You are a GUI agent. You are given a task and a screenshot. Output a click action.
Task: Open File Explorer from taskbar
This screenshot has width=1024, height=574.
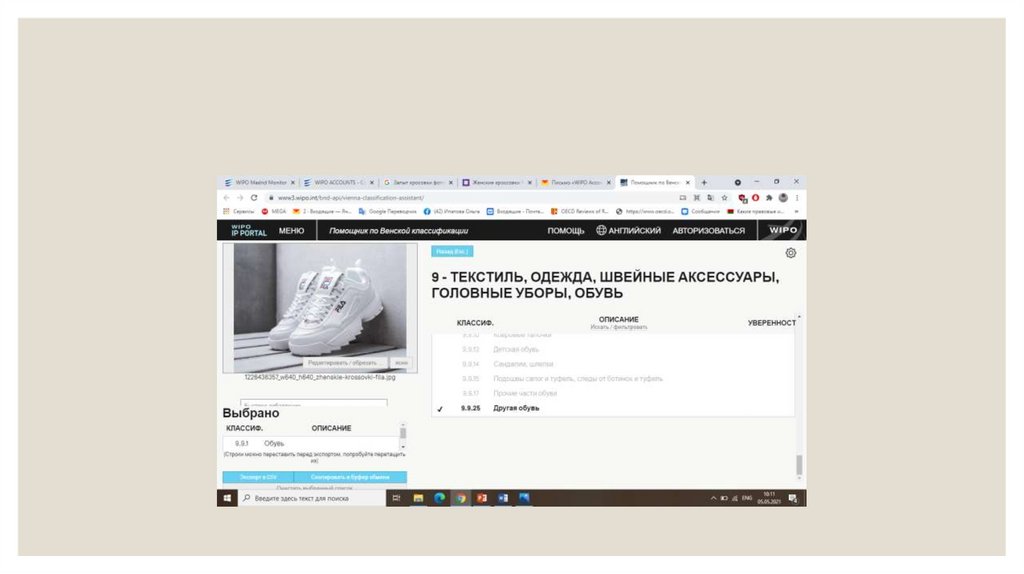point(418,498)
